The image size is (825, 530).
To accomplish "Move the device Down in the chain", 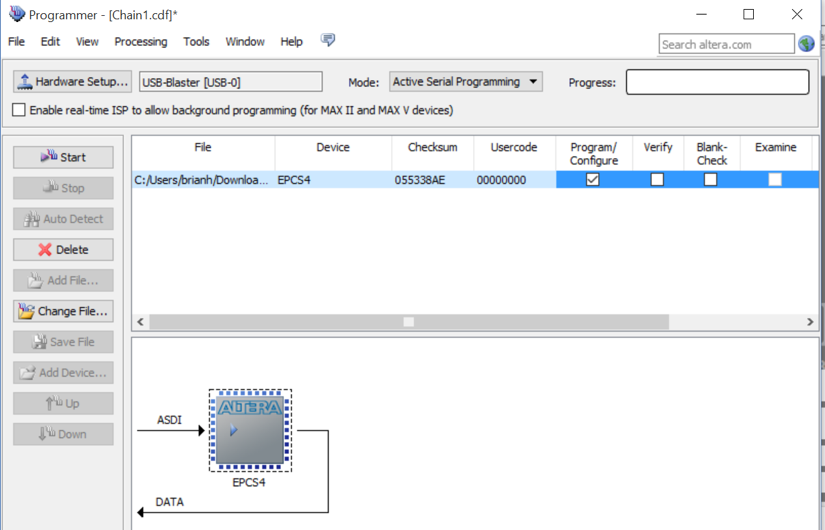I will point(63,434).
